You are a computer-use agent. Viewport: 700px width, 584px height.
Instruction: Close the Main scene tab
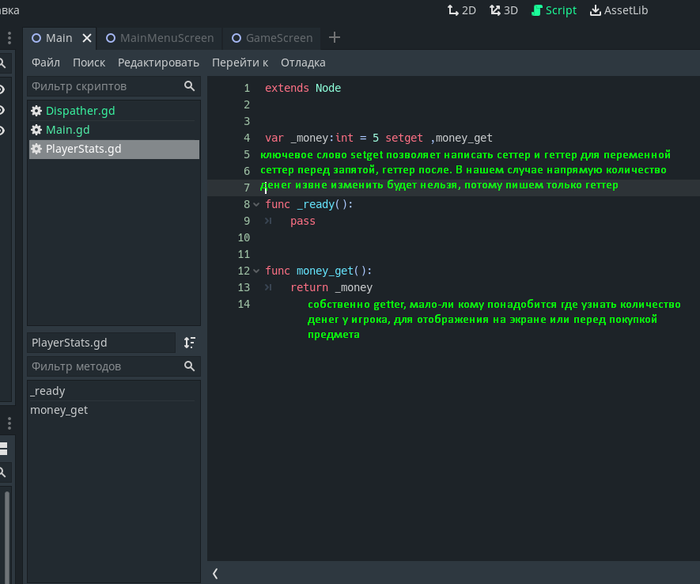point(87,38)
